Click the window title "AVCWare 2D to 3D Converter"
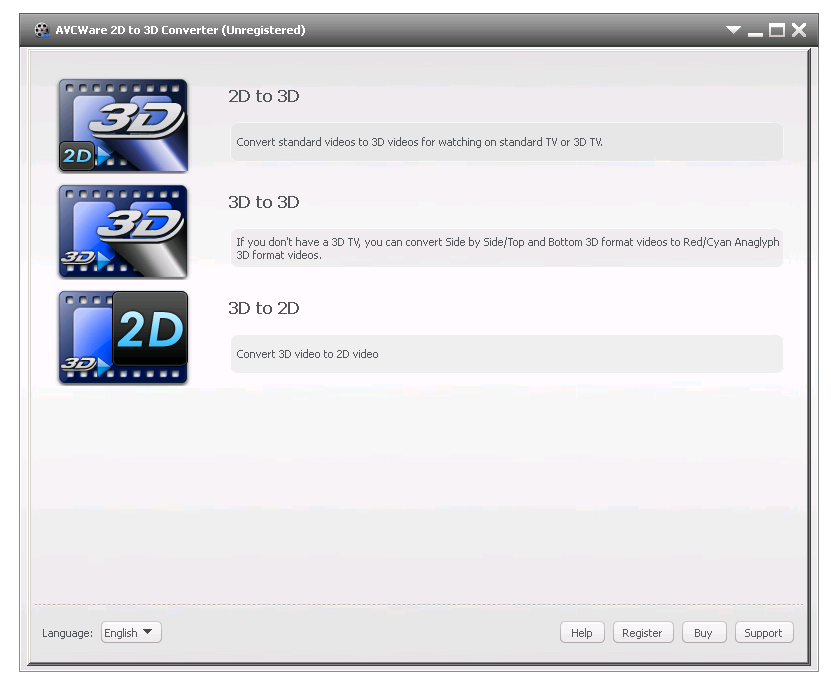This screenshot has height=675, width=831. tap(181, 30)
